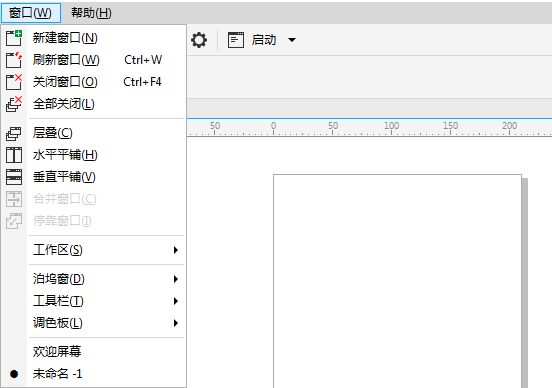Image resolution: width=552 pixels, height=388 pixels.
Task: Select 垂直平铺(V) menu item
Action: coord(93,177)
